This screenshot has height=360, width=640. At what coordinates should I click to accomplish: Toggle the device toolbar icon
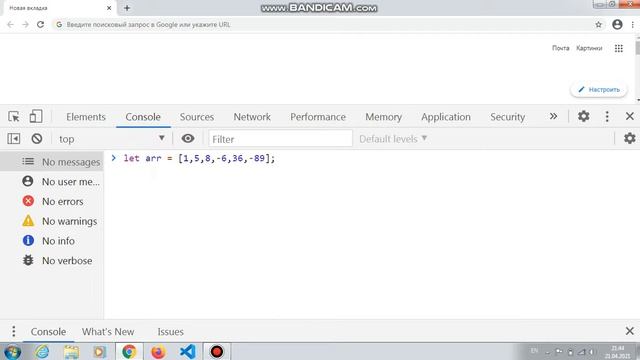click(x=36, y=117)
